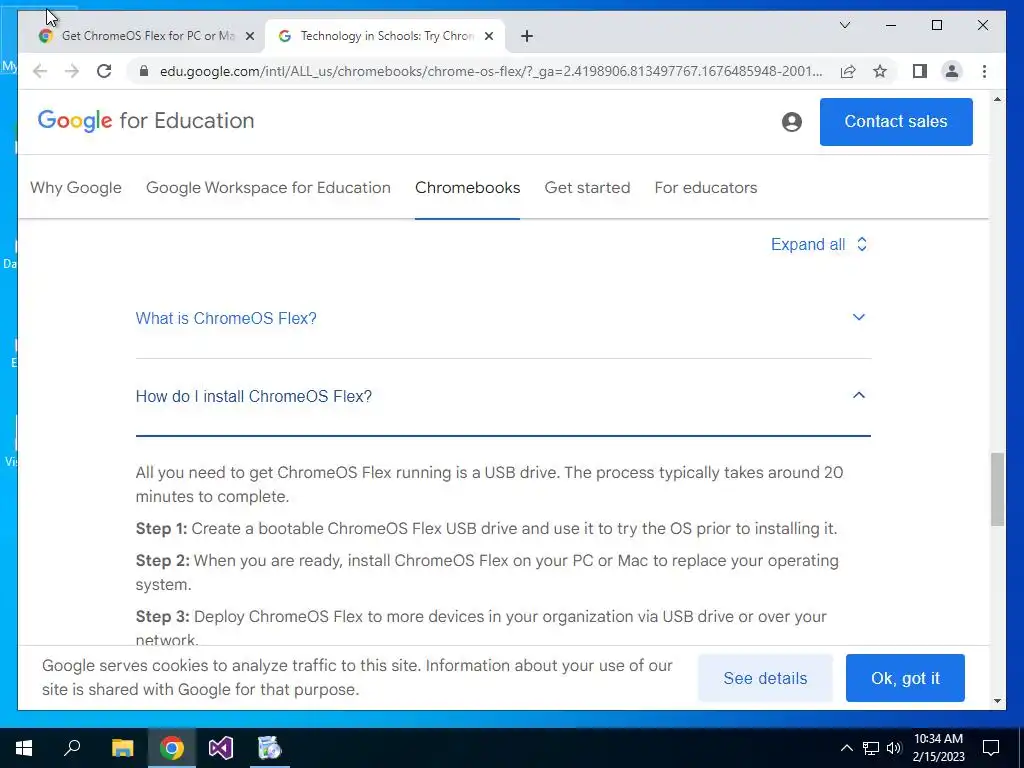Open the Windows Start menu
This screenshot has width=1024, height=768.
(x=24, y=748)
